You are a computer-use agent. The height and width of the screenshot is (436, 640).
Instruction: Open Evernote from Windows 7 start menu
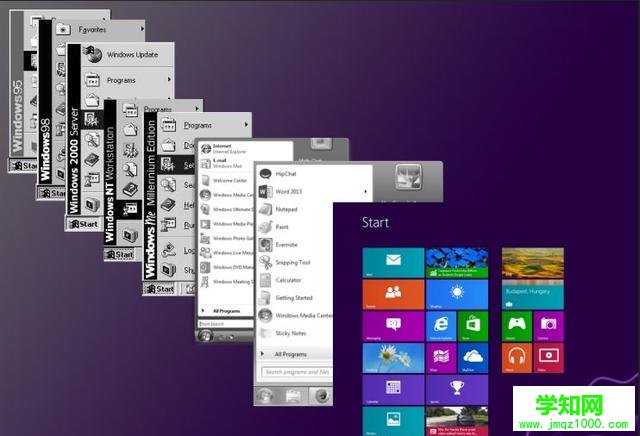click(286, 245)
